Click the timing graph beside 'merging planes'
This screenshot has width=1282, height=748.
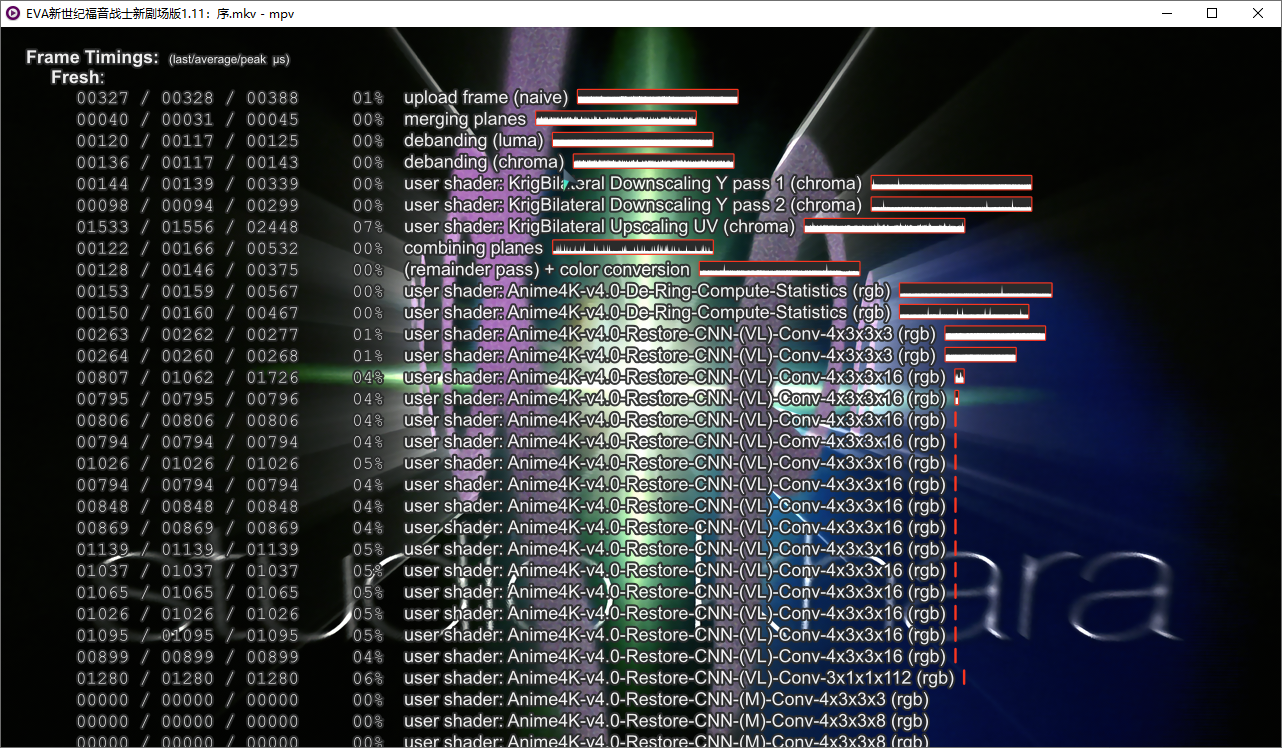pos(616,118)
